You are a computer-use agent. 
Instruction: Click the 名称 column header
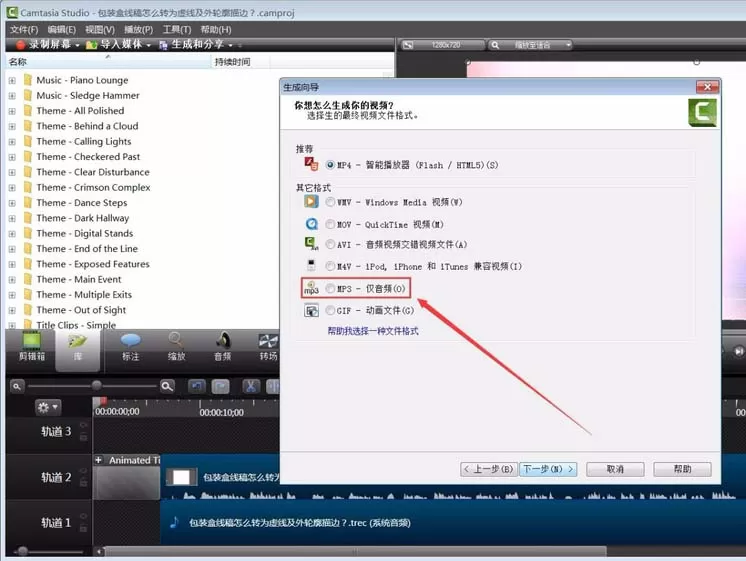point(108,62)
